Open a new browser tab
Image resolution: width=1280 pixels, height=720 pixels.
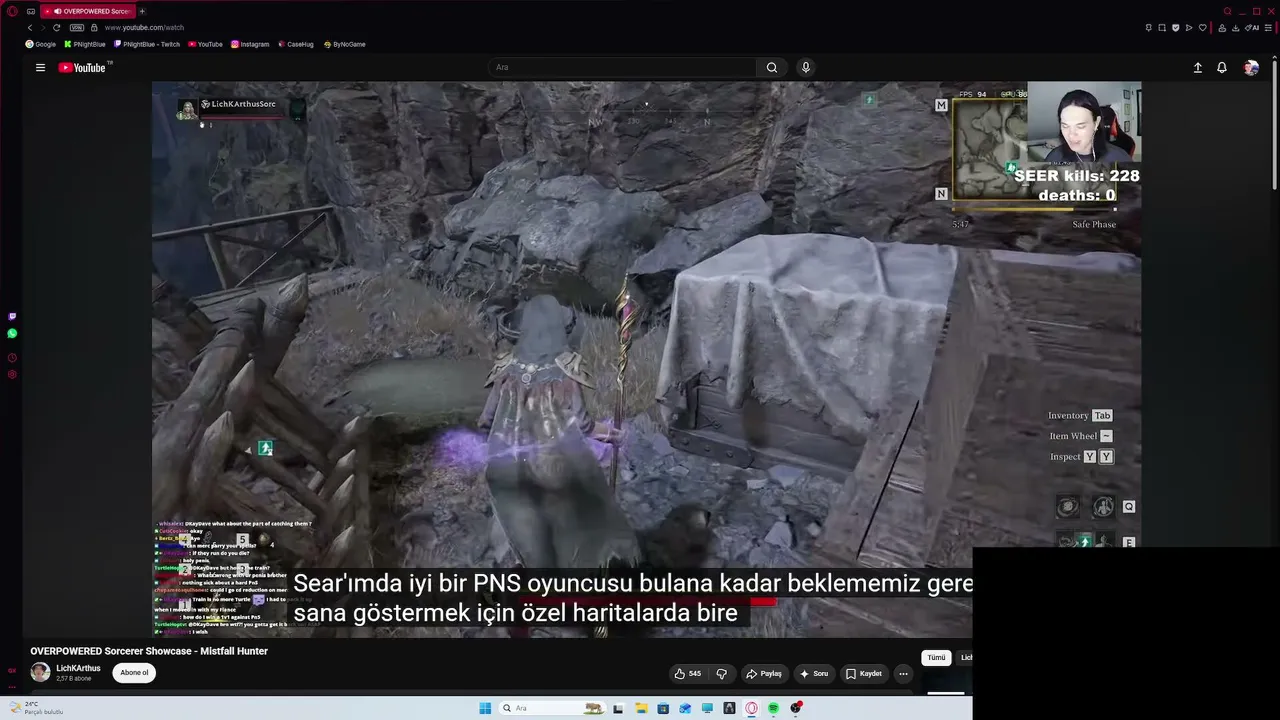[142, 11]
